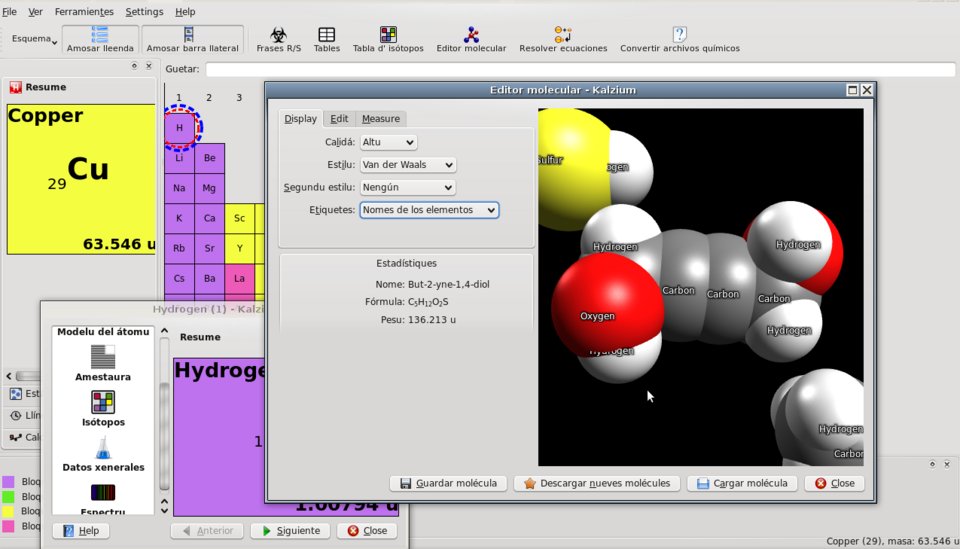
Task: Select Rb element cell
Action: pyautogui.click(x=179, y=248)
